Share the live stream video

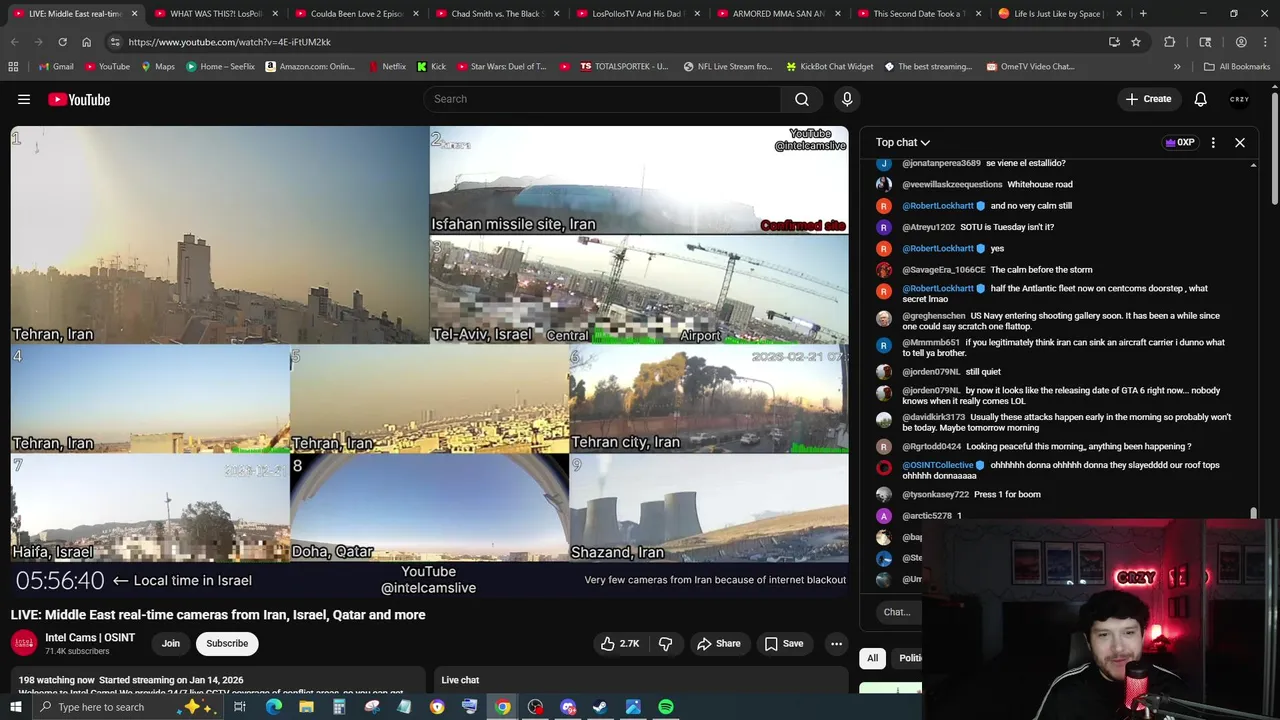[x=719, y=644]
